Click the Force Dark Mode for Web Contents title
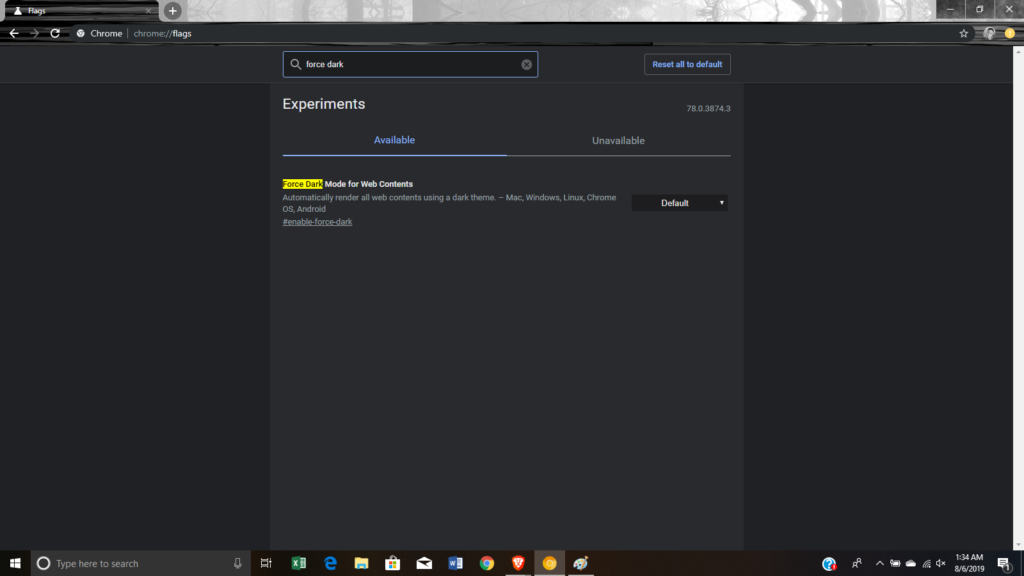Viewport: 1024px width, 576px height. 347,184
